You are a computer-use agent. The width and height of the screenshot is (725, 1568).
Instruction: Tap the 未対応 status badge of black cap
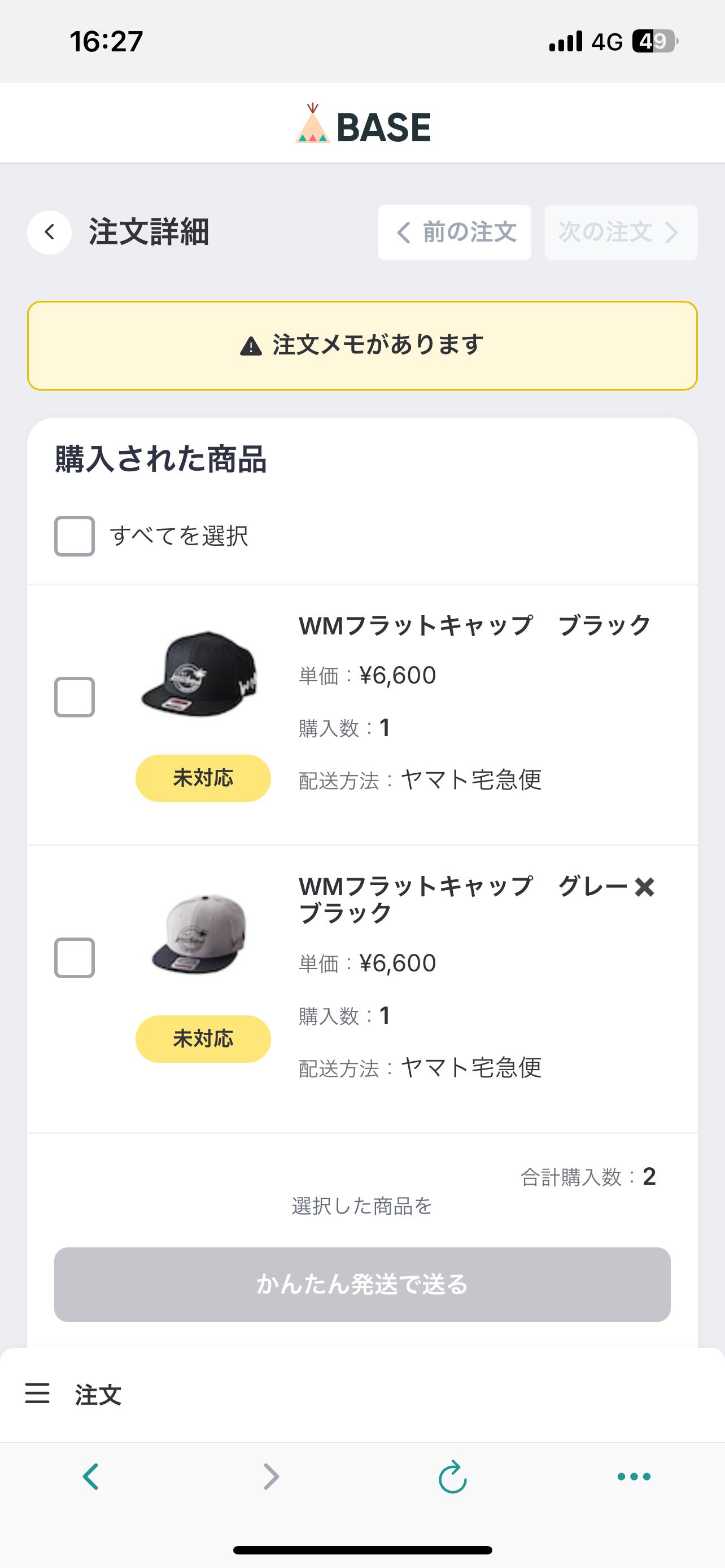[203, 778]
